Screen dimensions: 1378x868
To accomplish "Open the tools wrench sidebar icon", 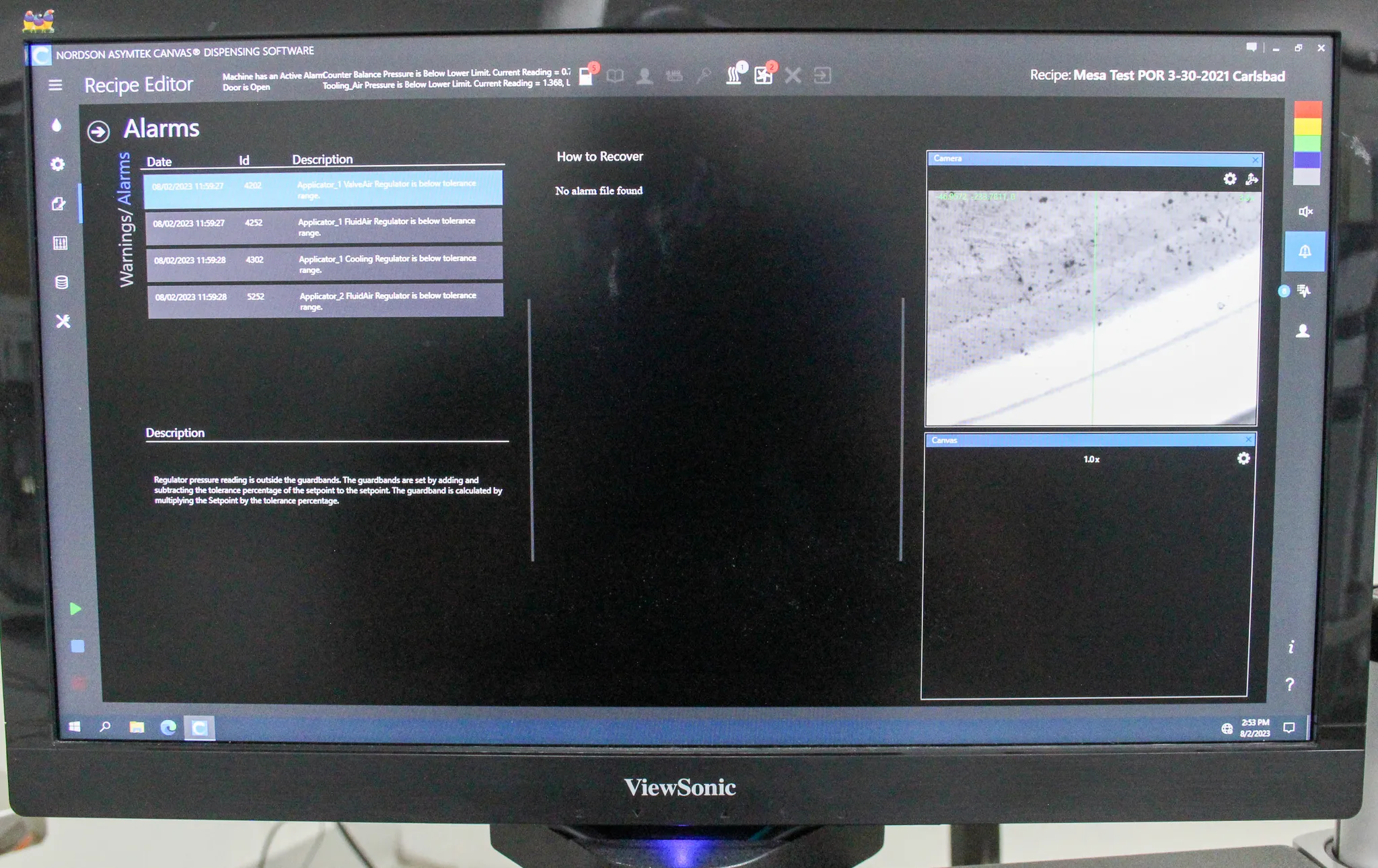I will pyautogui.click(x=63, y=321).
